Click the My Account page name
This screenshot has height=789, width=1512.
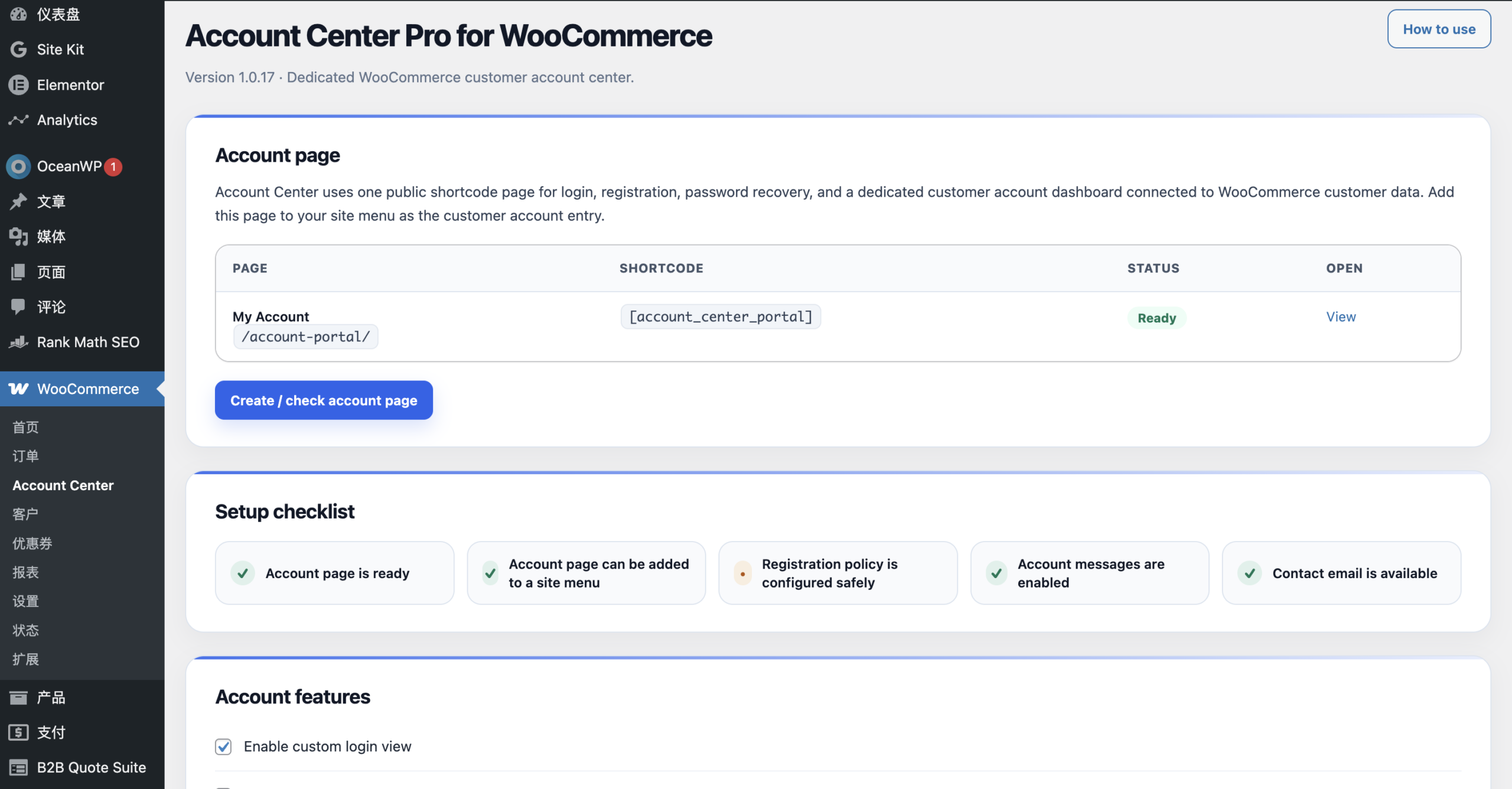[271, 317]
